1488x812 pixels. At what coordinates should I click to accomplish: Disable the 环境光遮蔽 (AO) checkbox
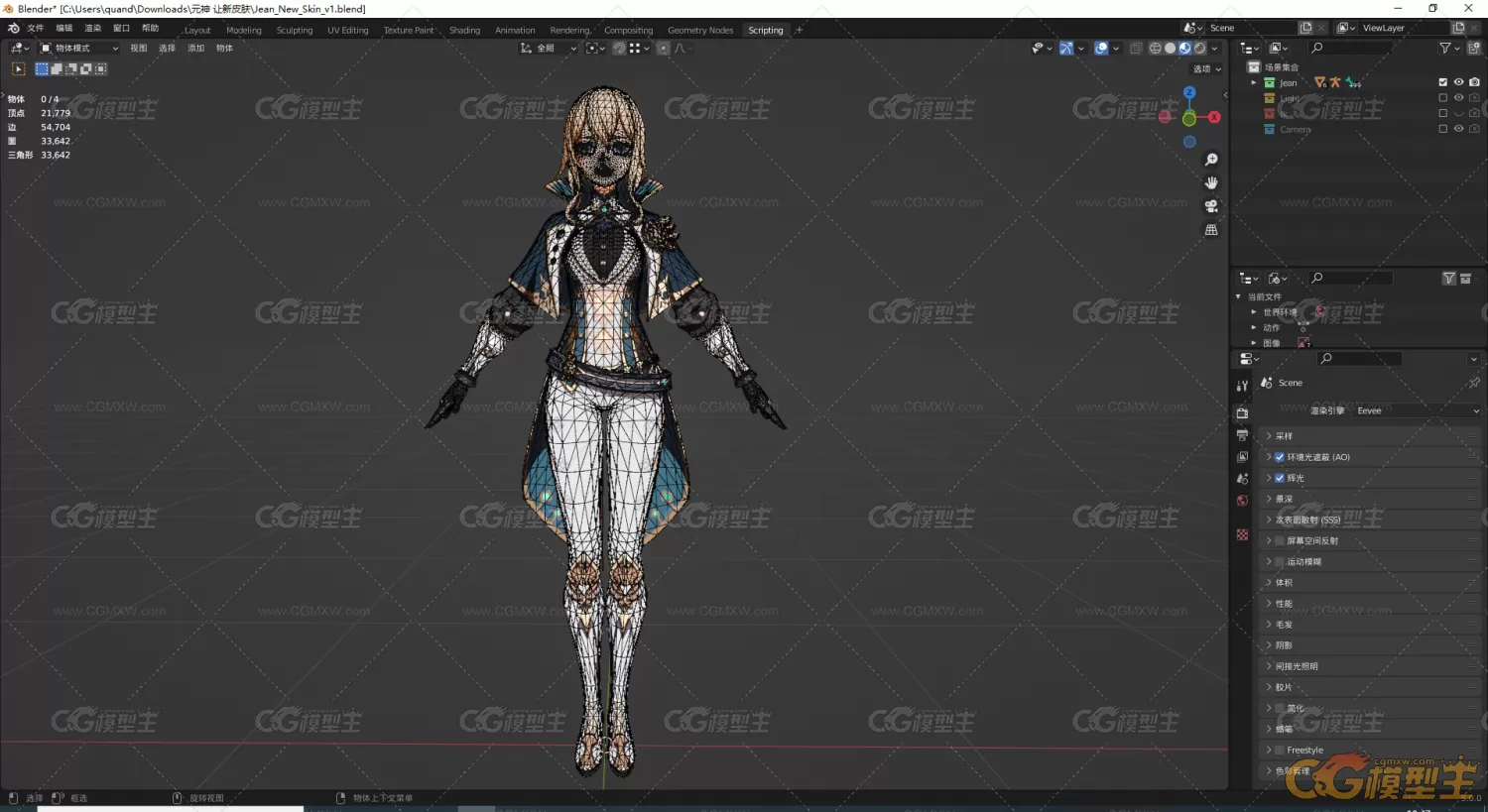[1280, 457]
